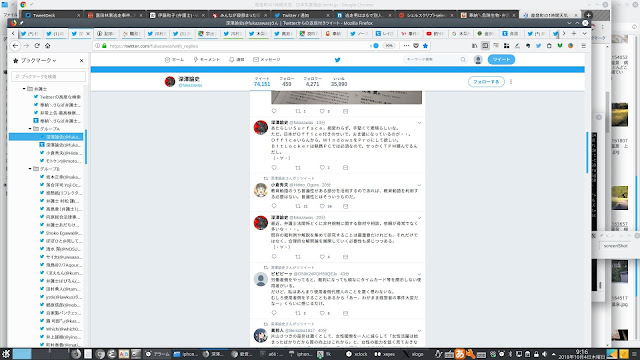Toggle the bookmark star for this page
640x360 pixels.
(425, 46)
